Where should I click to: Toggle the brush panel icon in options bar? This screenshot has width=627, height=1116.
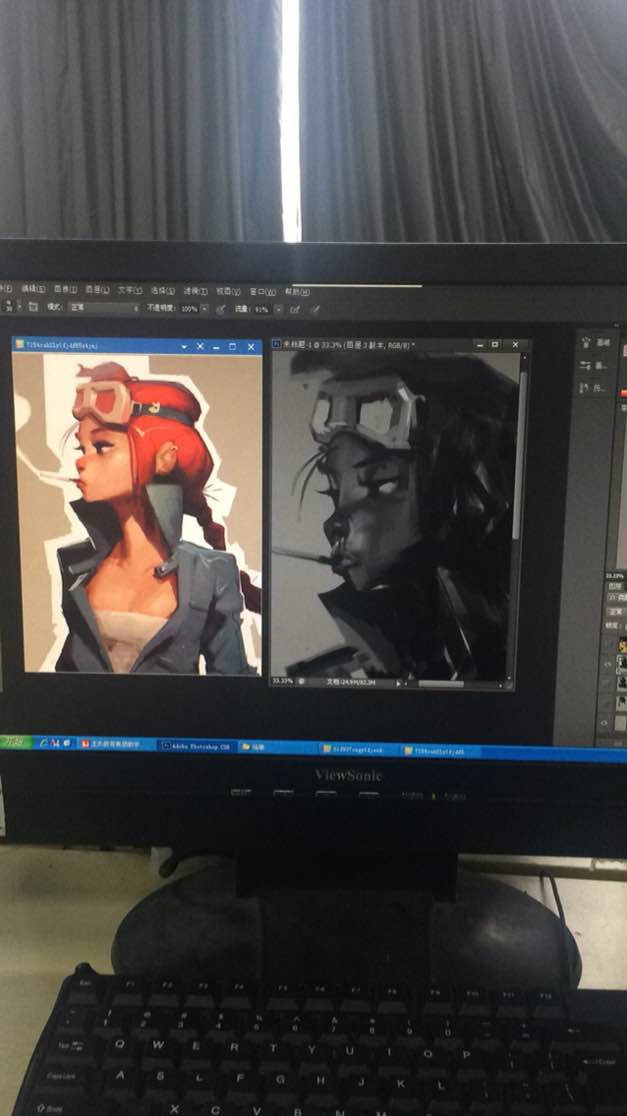pos(33,307)
